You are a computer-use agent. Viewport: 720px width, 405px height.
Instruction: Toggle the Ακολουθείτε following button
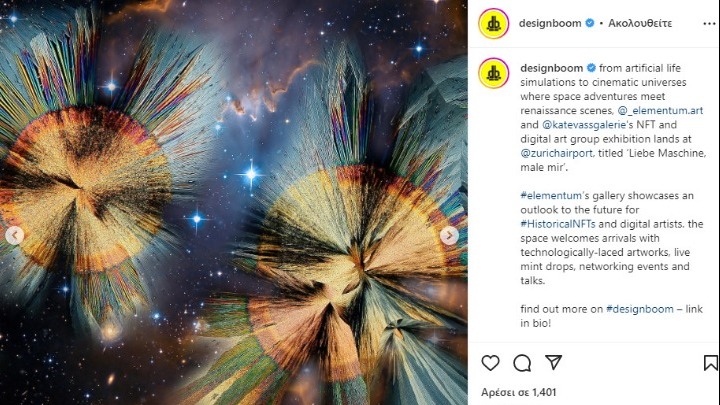pyautogui.click(x=640, y=23)
